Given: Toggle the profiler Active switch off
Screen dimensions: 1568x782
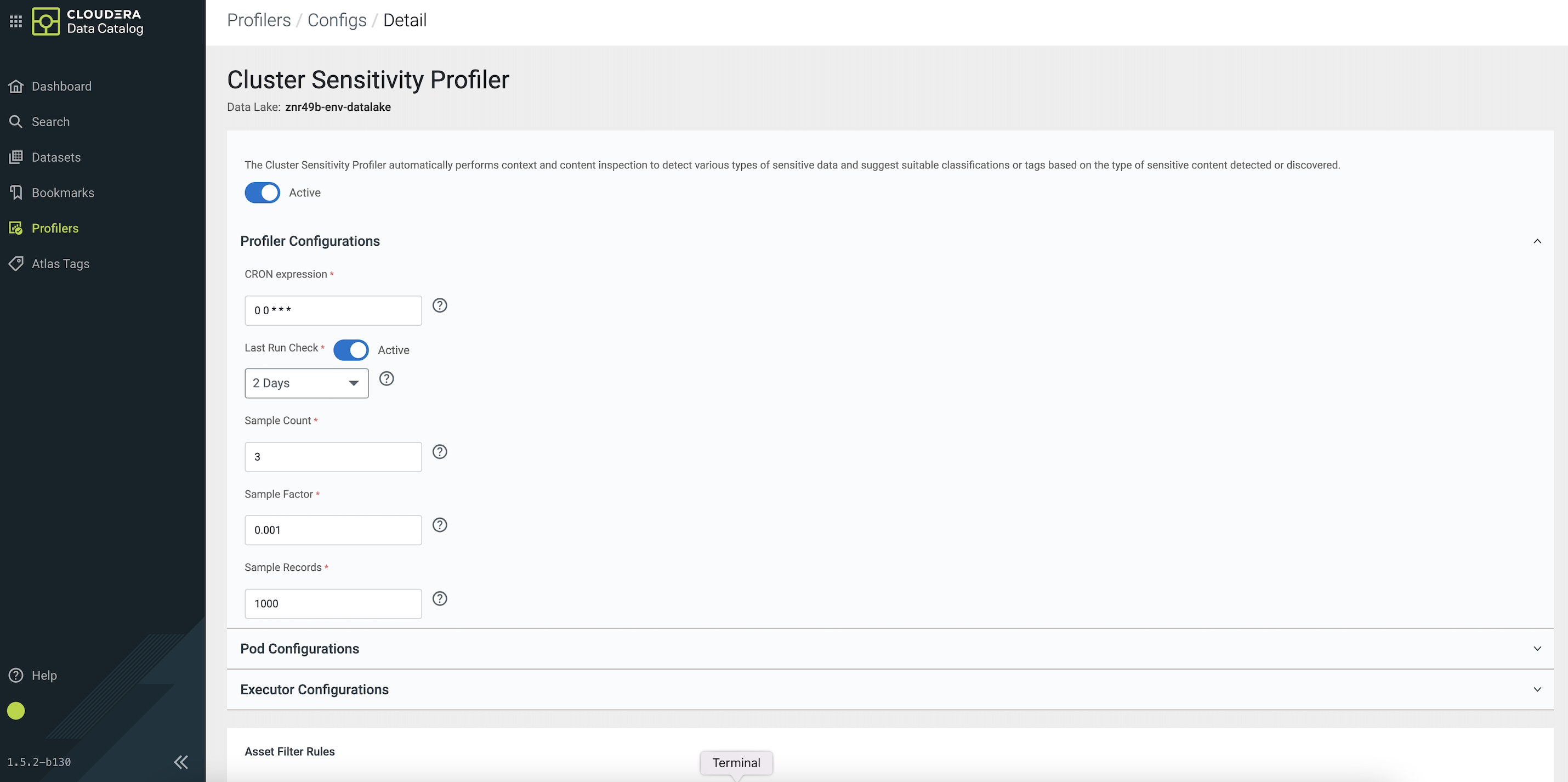Looking at the screenshot, I should point(263,192).
